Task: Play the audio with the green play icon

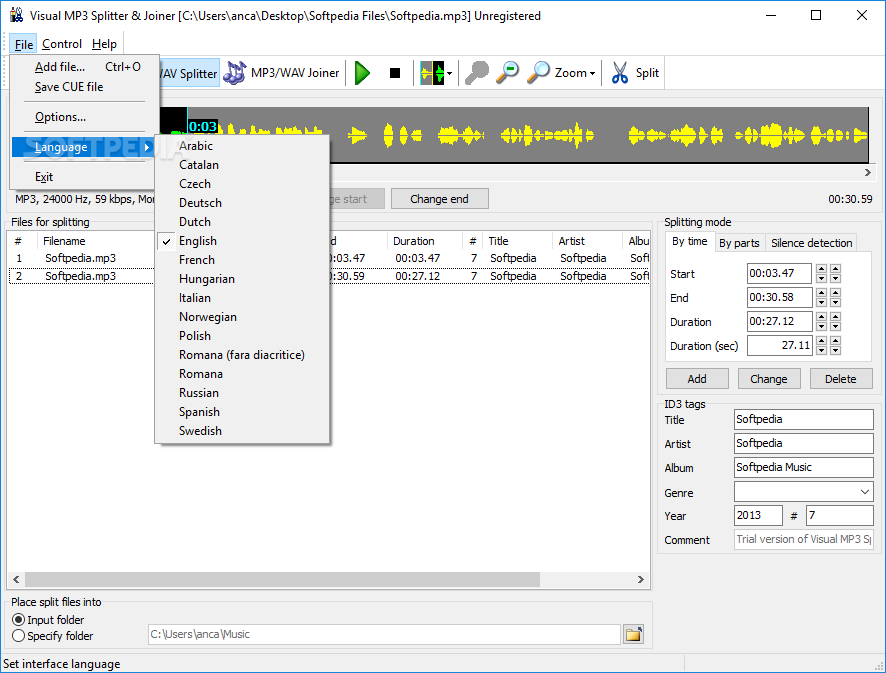Action: pyautogui.click(x=362, y=73)
